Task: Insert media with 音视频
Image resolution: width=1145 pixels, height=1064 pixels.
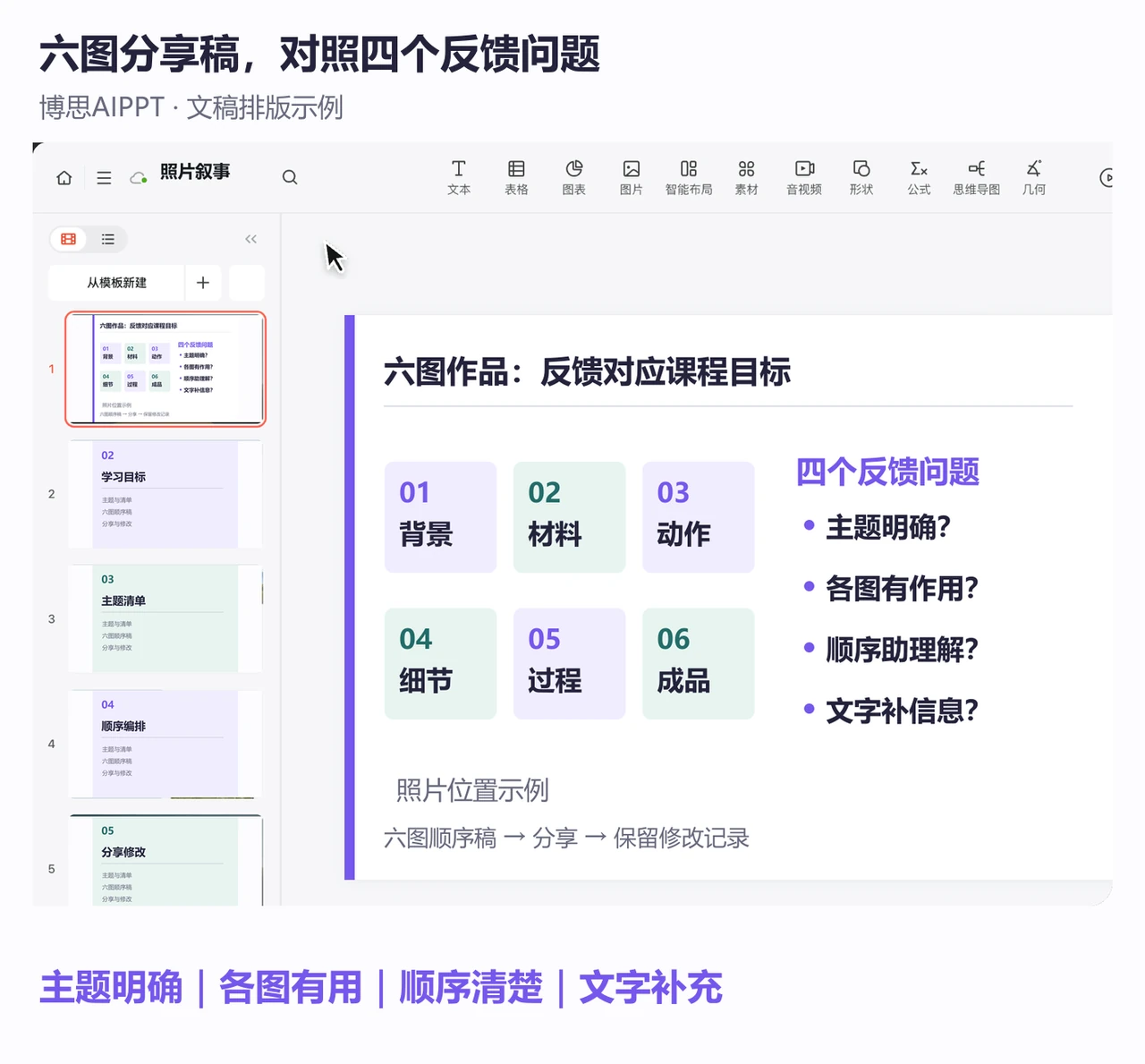Action: [x=804, y=177]
